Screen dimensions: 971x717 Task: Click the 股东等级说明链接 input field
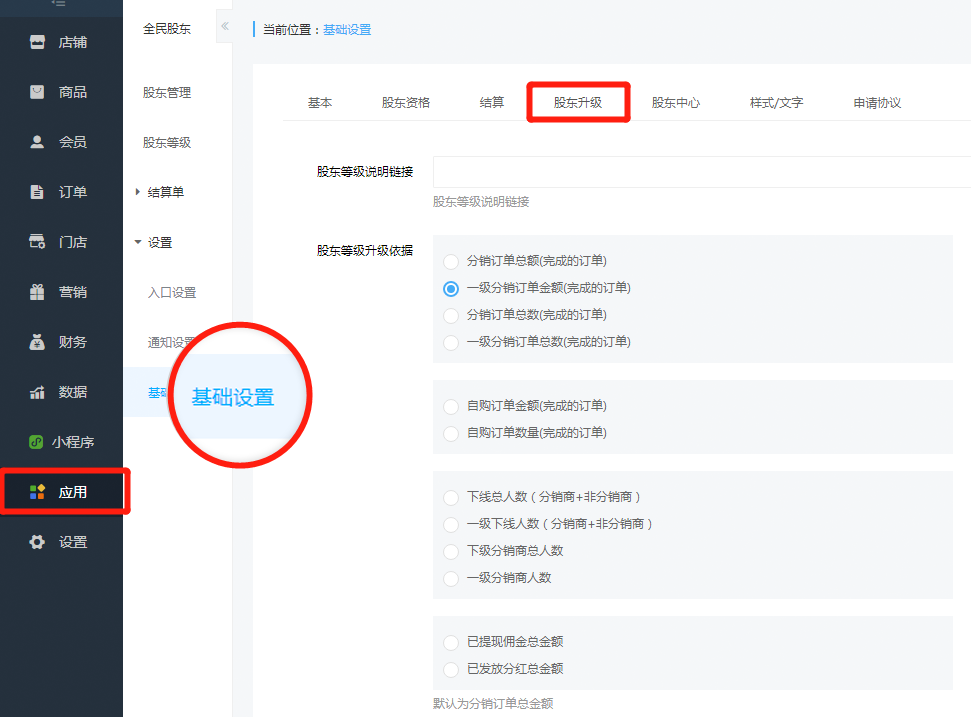pyautogui.click(x=702, y=172)
